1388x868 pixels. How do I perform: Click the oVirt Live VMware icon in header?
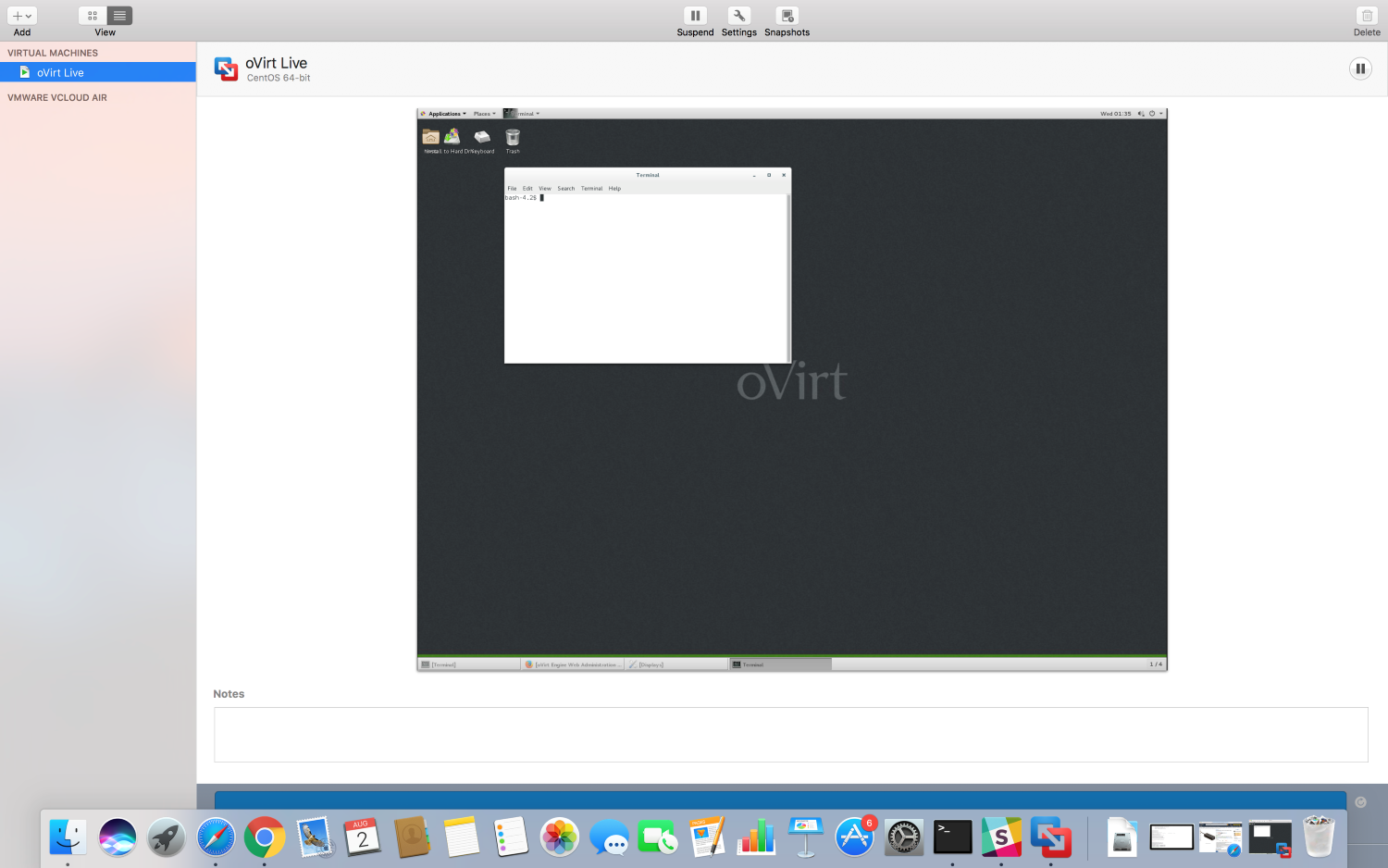click(x=226, y=68)
